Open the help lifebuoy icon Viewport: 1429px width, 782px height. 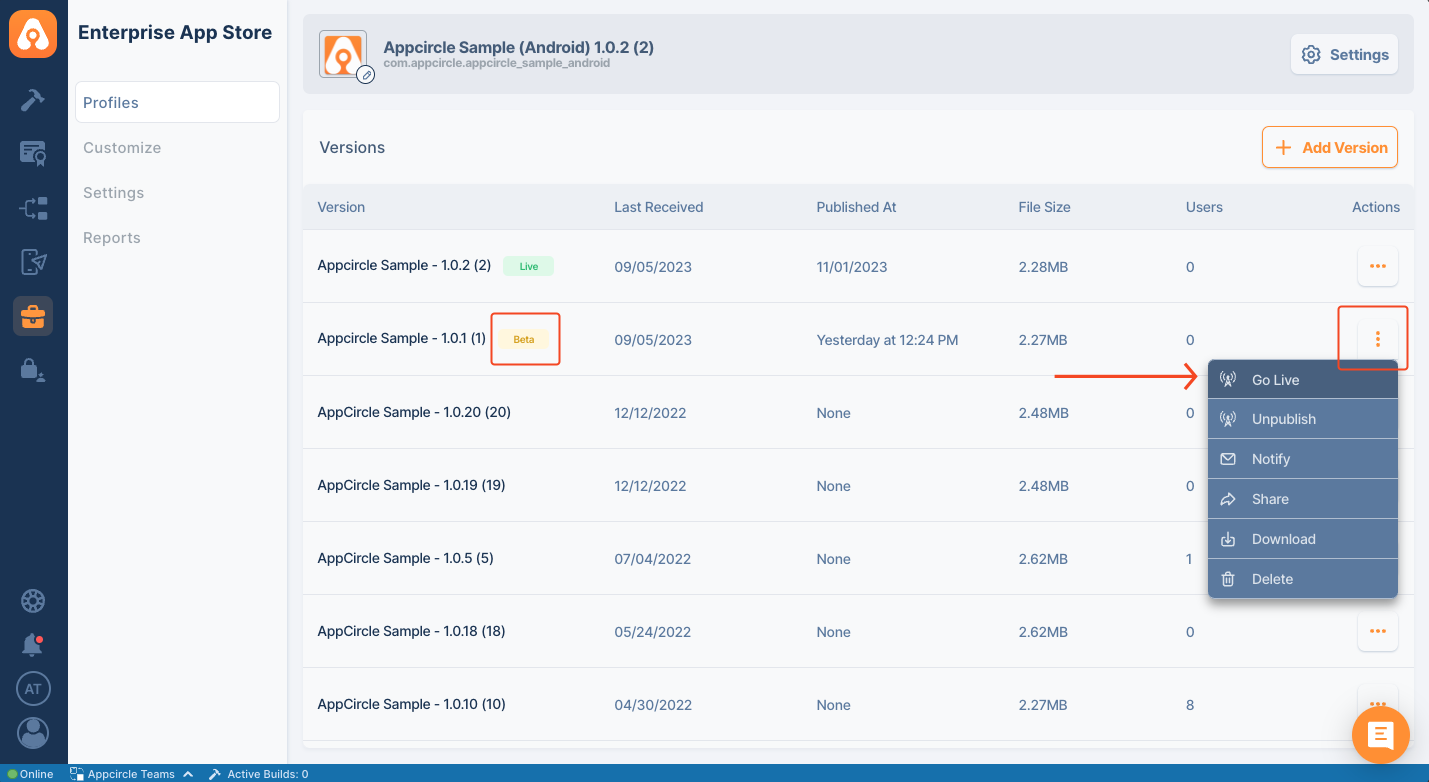33,601
